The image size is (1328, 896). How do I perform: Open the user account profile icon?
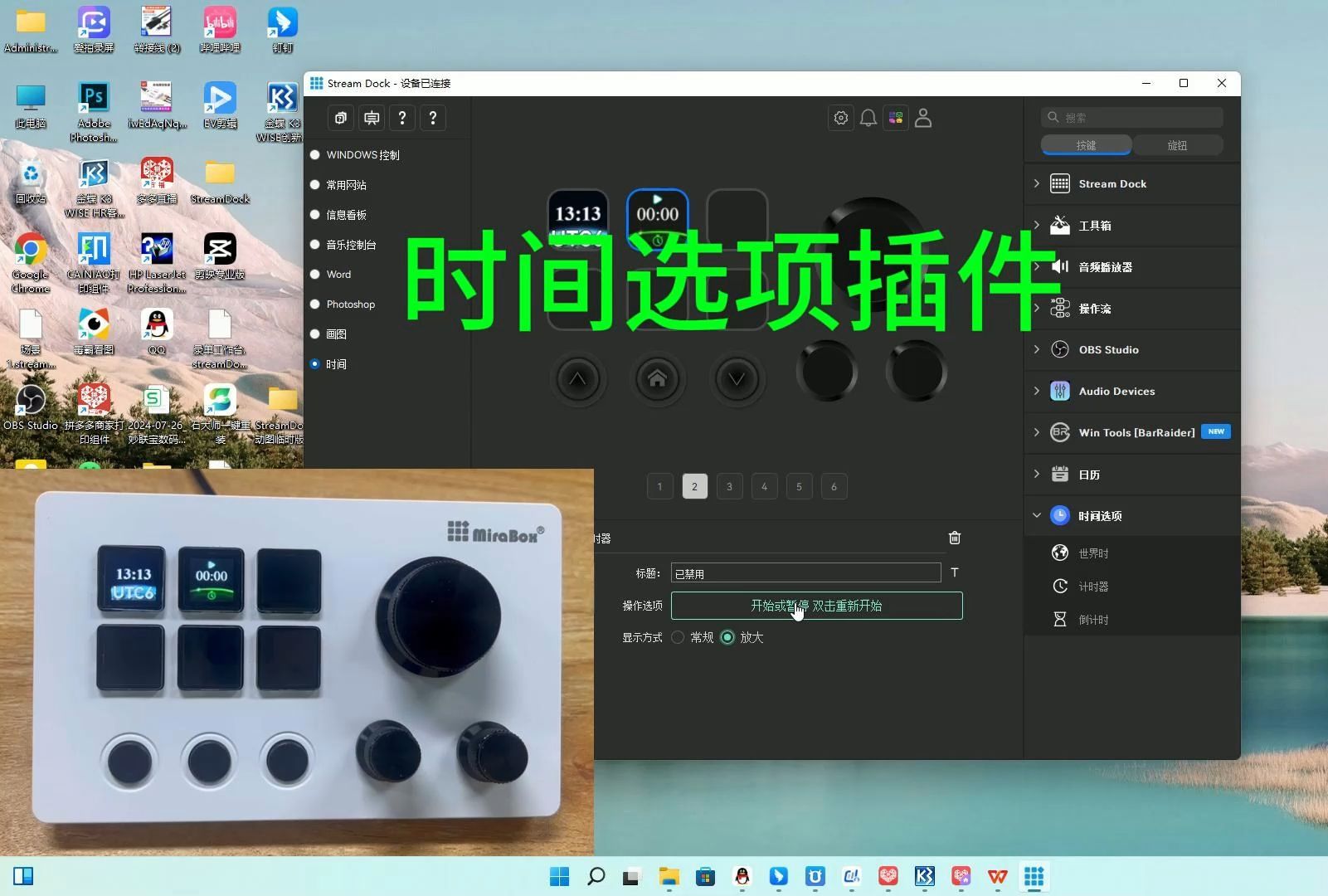(923, 118)
